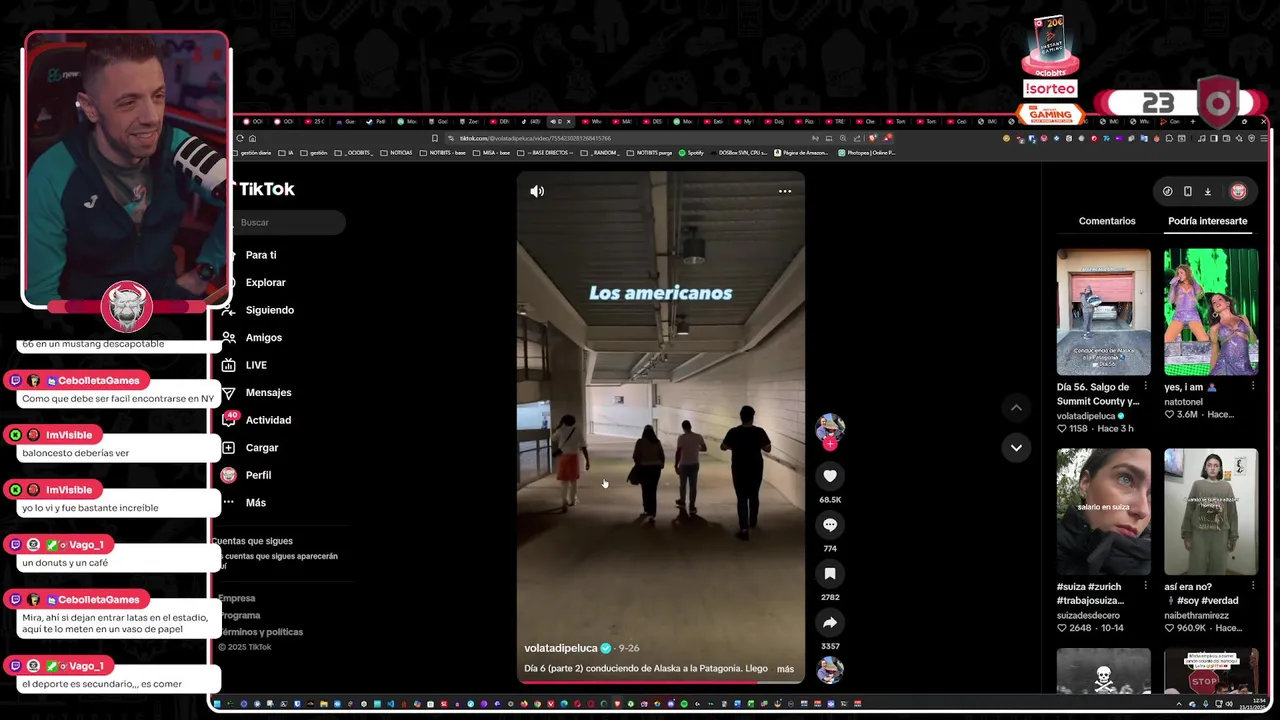The width and height of the screenshot is (1280, 720).
Task: Click the Buscar search field
Action: pos(288,222)
